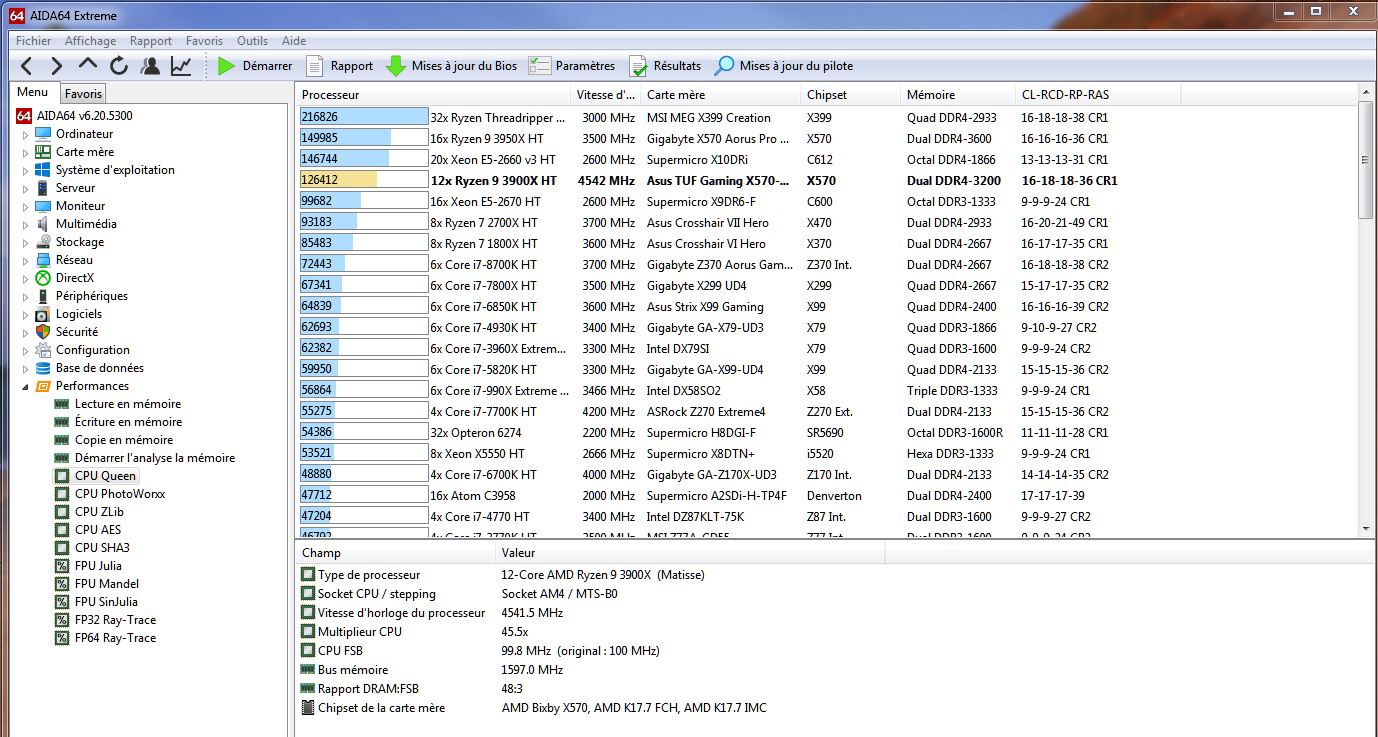Screen dimensions: 1378x737
Task: Select the Sécurité shield icon
Action: pyautogui.click(x=43, y=332)
